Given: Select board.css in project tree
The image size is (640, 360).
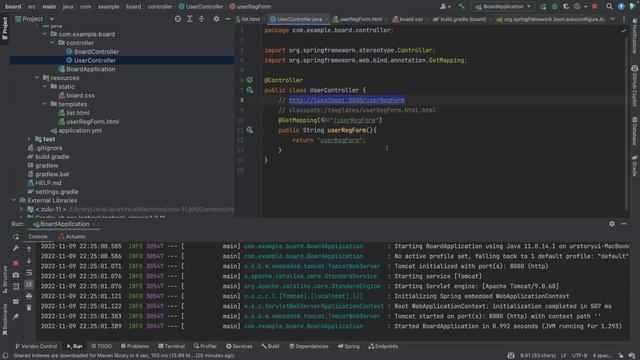Looking at the screenshot, I should 80,96.
